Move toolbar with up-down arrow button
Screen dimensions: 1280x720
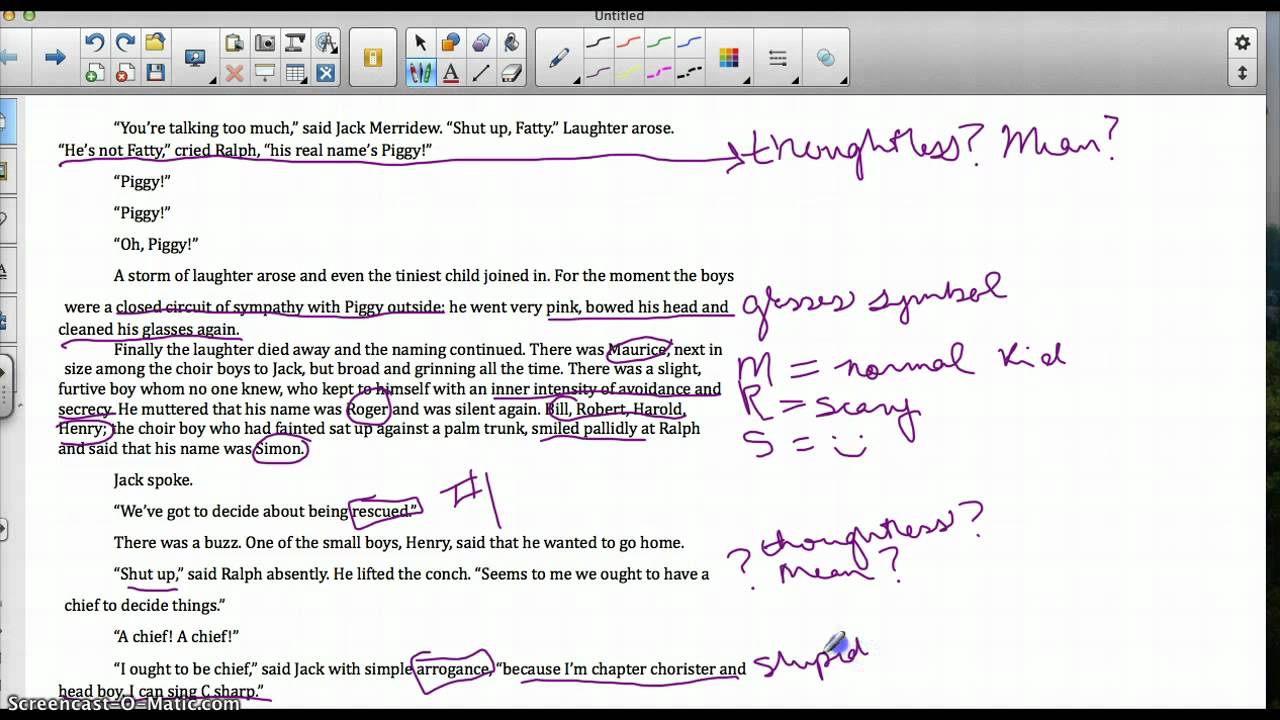pyautogui.click(x=1242, y=73)
